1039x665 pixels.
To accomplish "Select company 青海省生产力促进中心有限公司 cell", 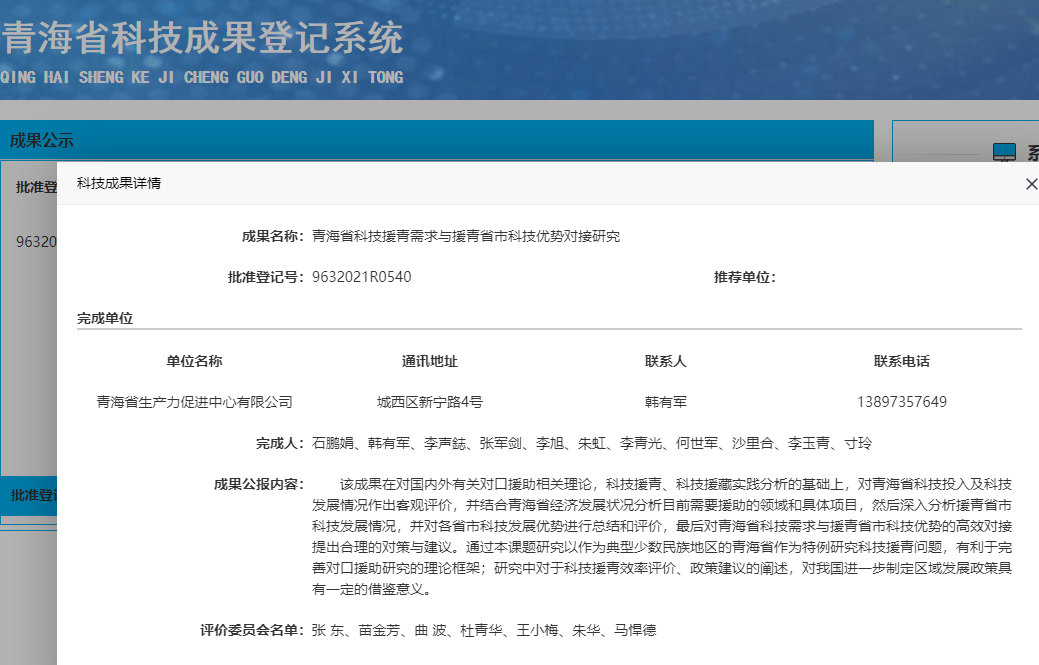I will click(194, 402).
